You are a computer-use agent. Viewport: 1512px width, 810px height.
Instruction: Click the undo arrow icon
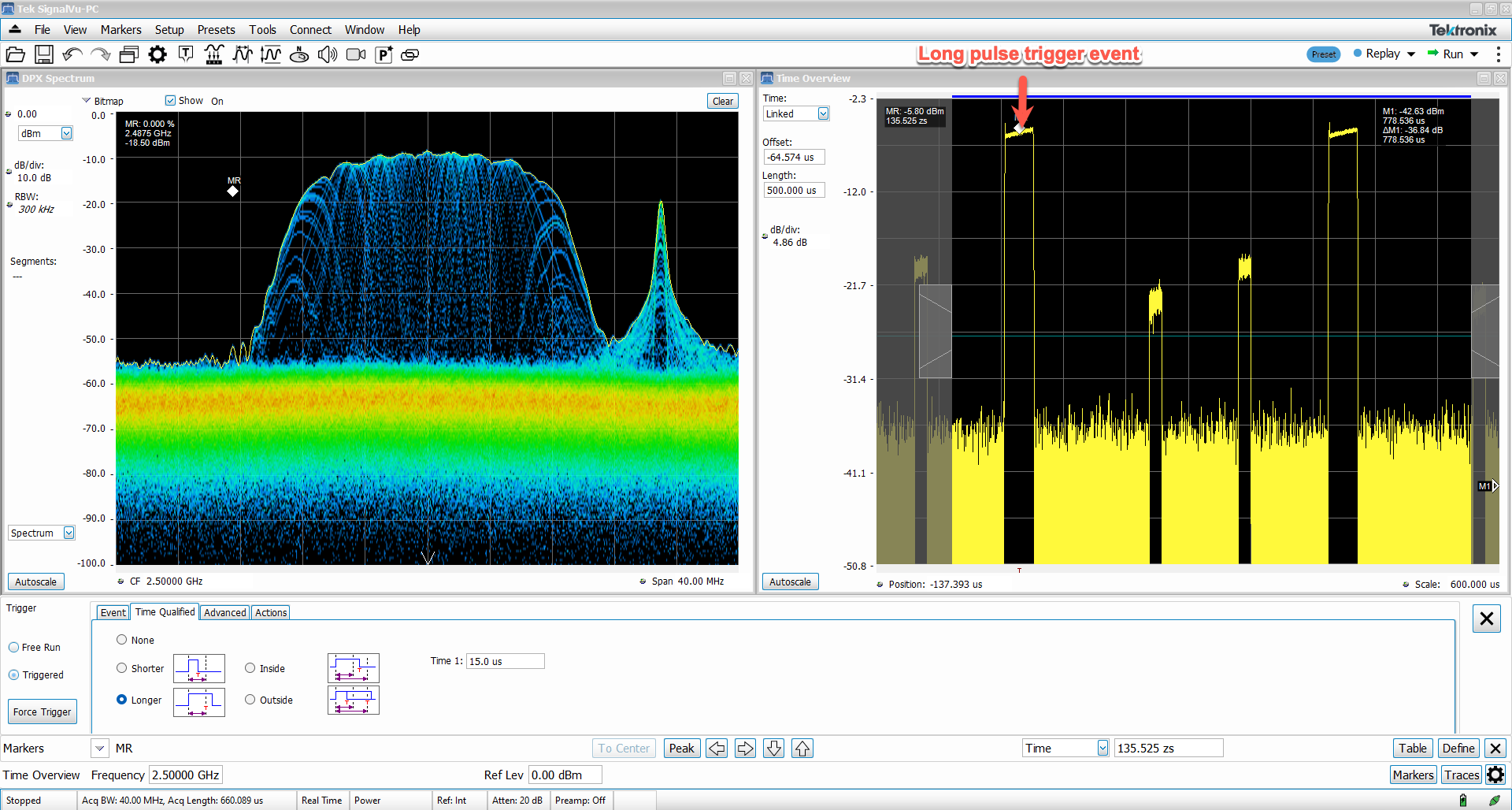point(72,54)
